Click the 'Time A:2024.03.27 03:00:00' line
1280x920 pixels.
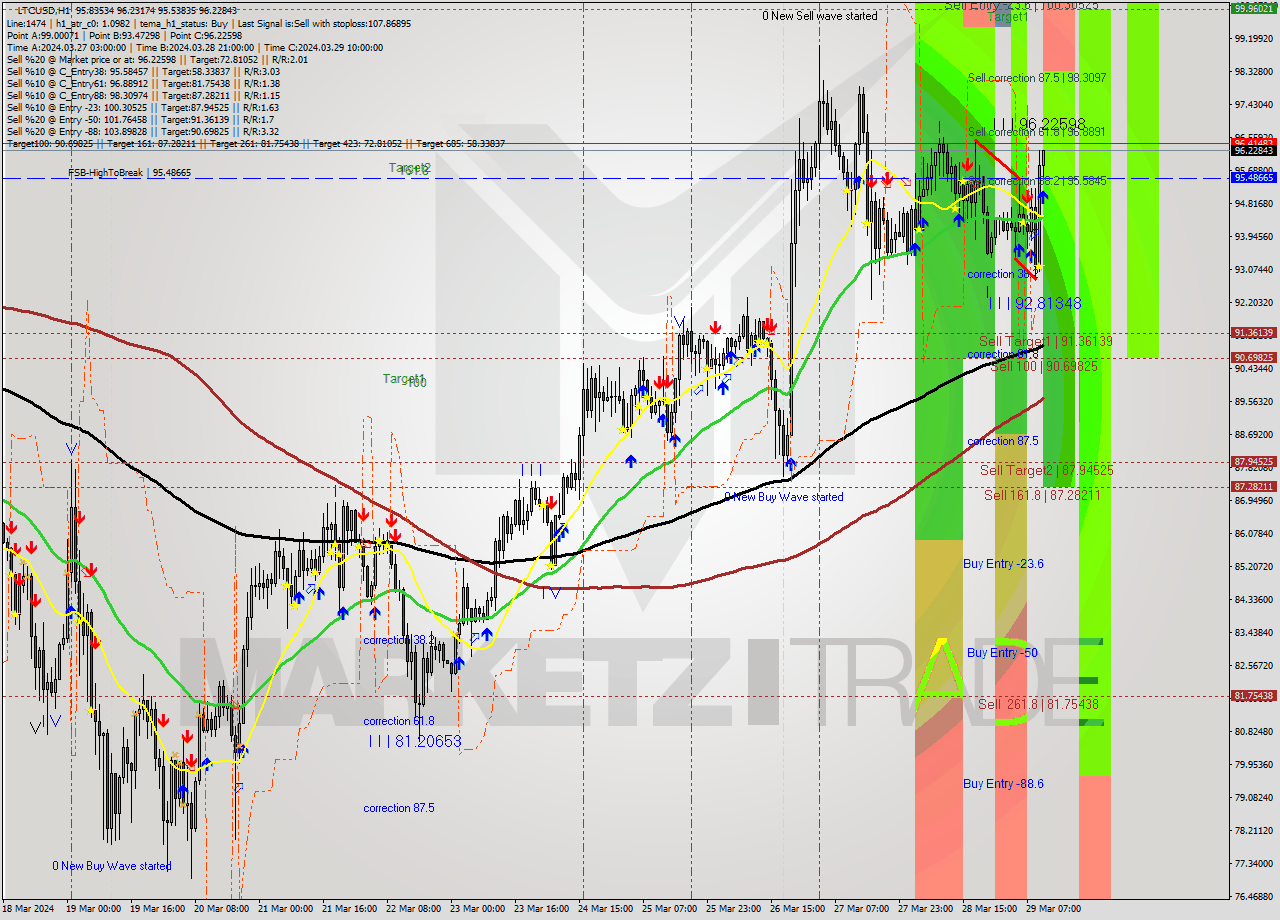pos(195,47)
